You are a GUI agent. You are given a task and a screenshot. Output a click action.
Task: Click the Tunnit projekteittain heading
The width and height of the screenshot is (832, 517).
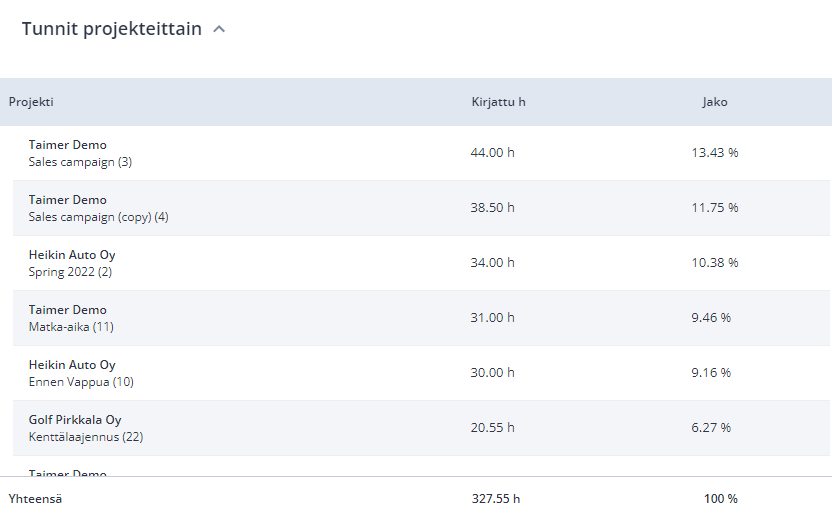click(111, 29)
